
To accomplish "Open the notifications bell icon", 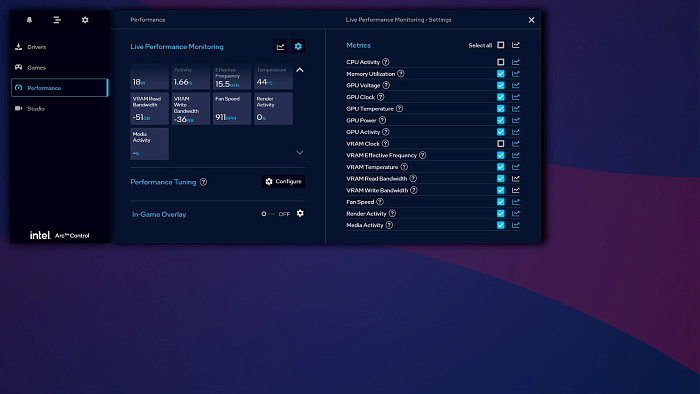I will 29,20.
